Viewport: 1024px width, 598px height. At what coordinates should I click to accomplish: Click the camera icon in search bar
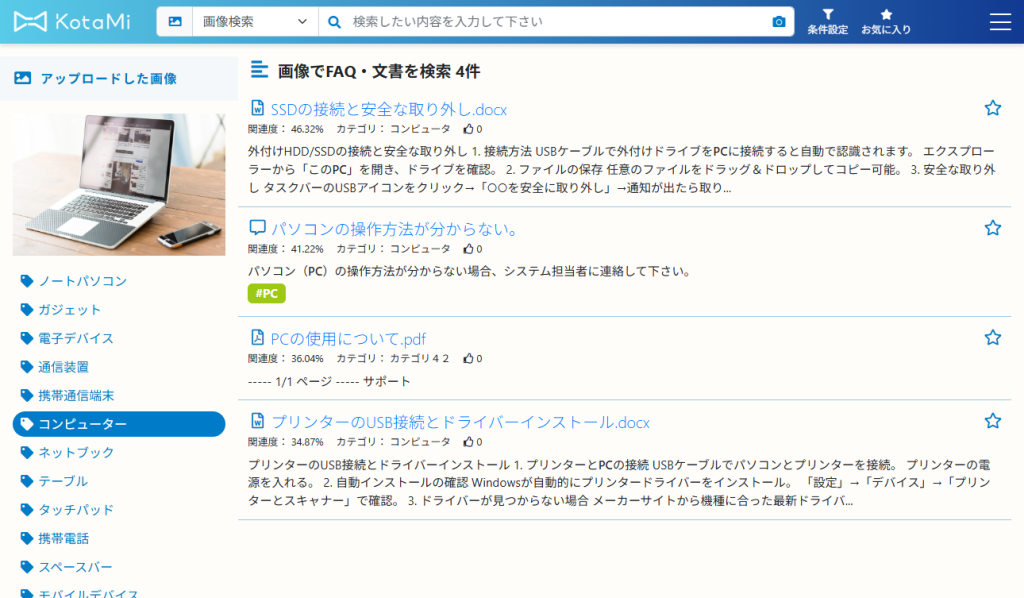(779, 22)
